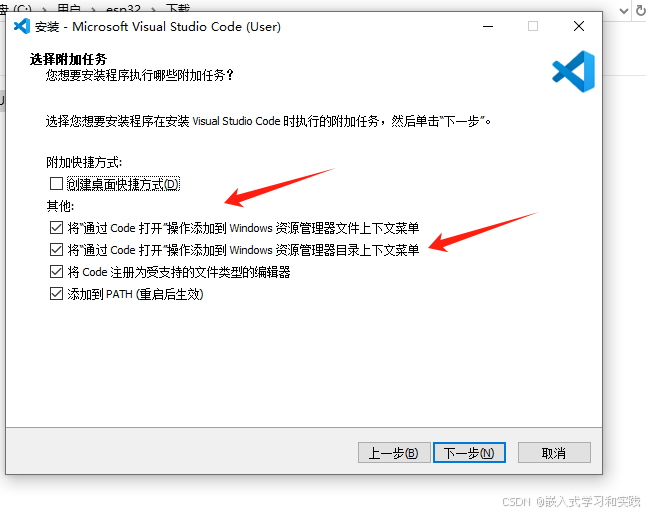Close the VS Code setup window
The height and width of the screenshot is (513, 646).
pos(579,26)
